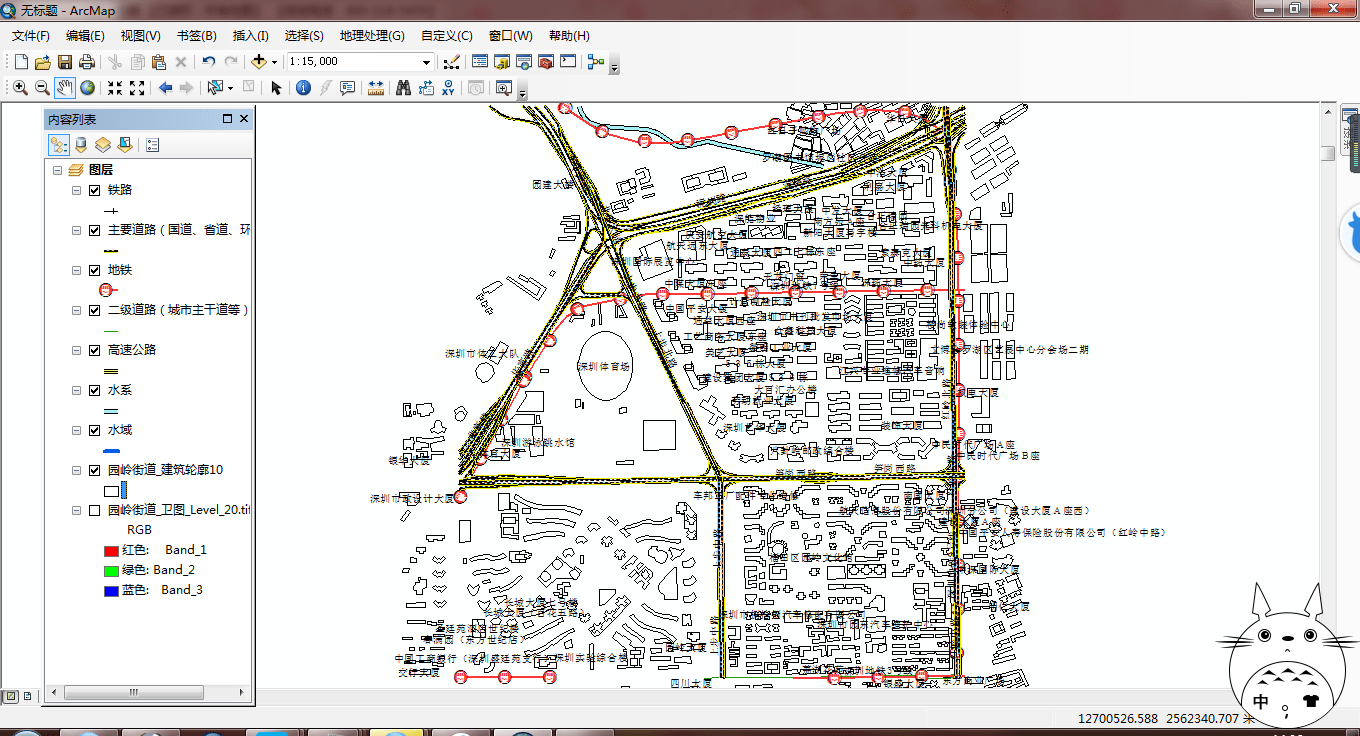Click the Go To XY tool
Image resolution: width=1360 pixels, height=736 pixels.
pyautogui.click(x=448, y=88)
